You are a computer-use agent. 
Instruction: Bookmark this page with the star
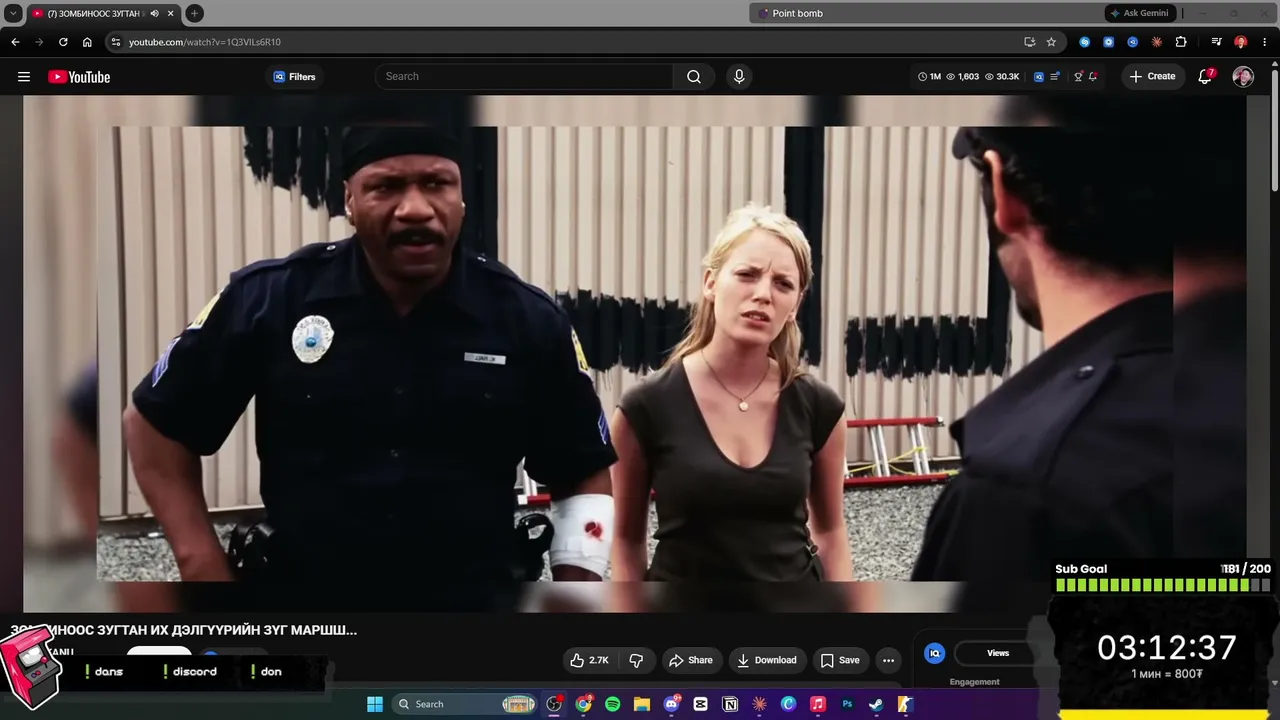(x=1051, y=42)
